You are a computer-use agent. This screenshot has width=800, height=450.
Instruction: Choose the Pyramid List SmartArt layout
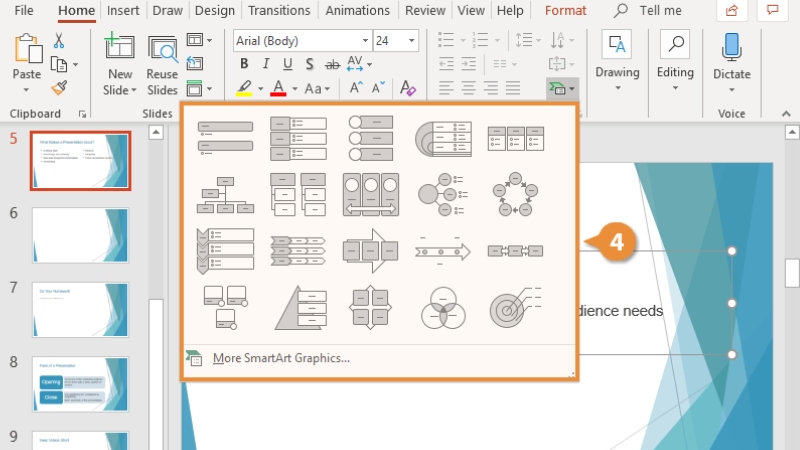pyautogui.click(x=301, y=308)
